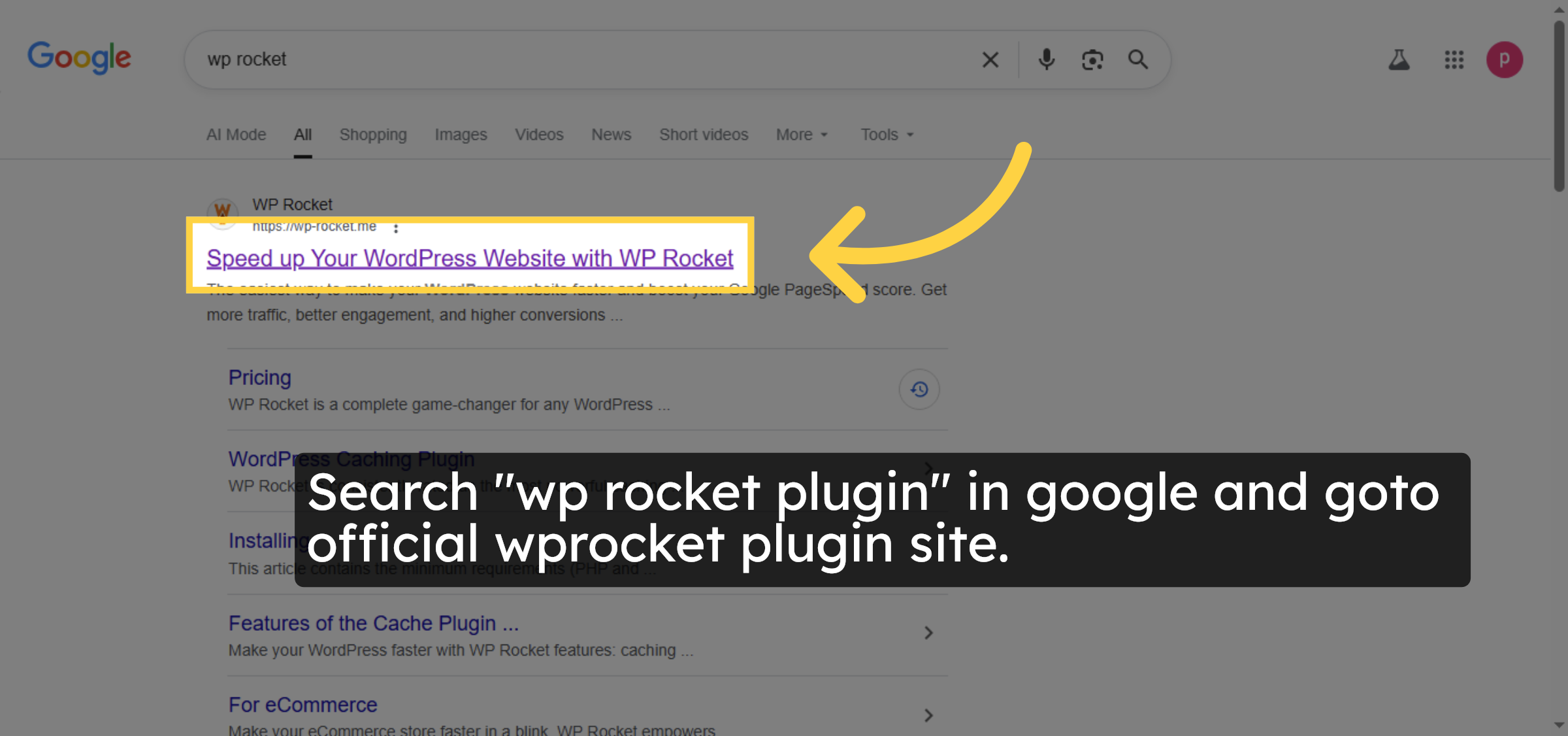1568x736 pixels.
Task: Expand the WordPress Caching Plugin sitelink chevron
Action: pos(928,468)
